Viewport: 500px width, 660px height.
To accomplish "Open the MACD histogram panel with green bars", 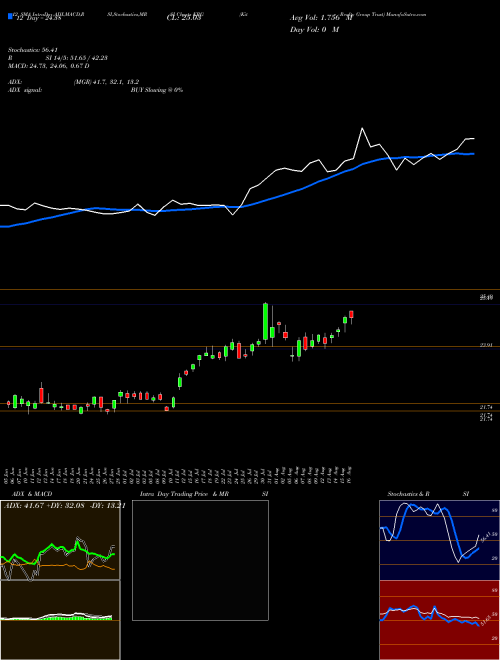I will pyautogui.click(x=60, y=620).
